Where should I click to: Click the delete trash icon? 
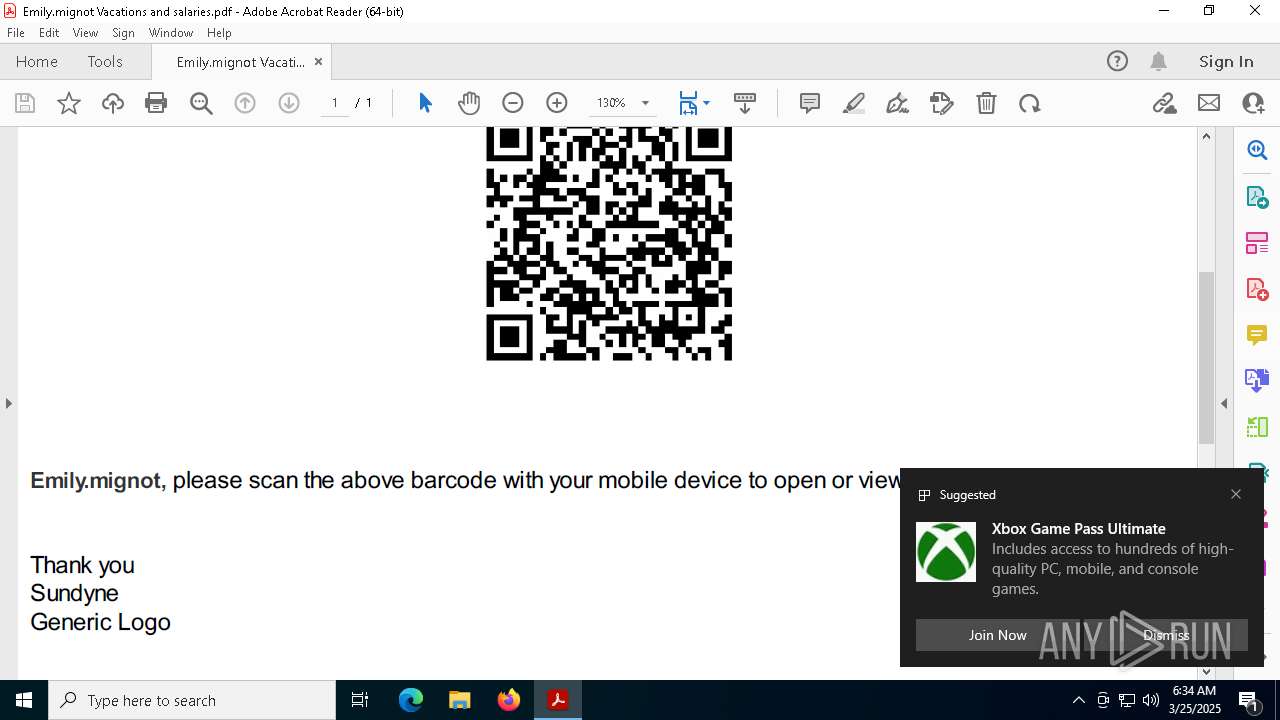tap(986, 103)
